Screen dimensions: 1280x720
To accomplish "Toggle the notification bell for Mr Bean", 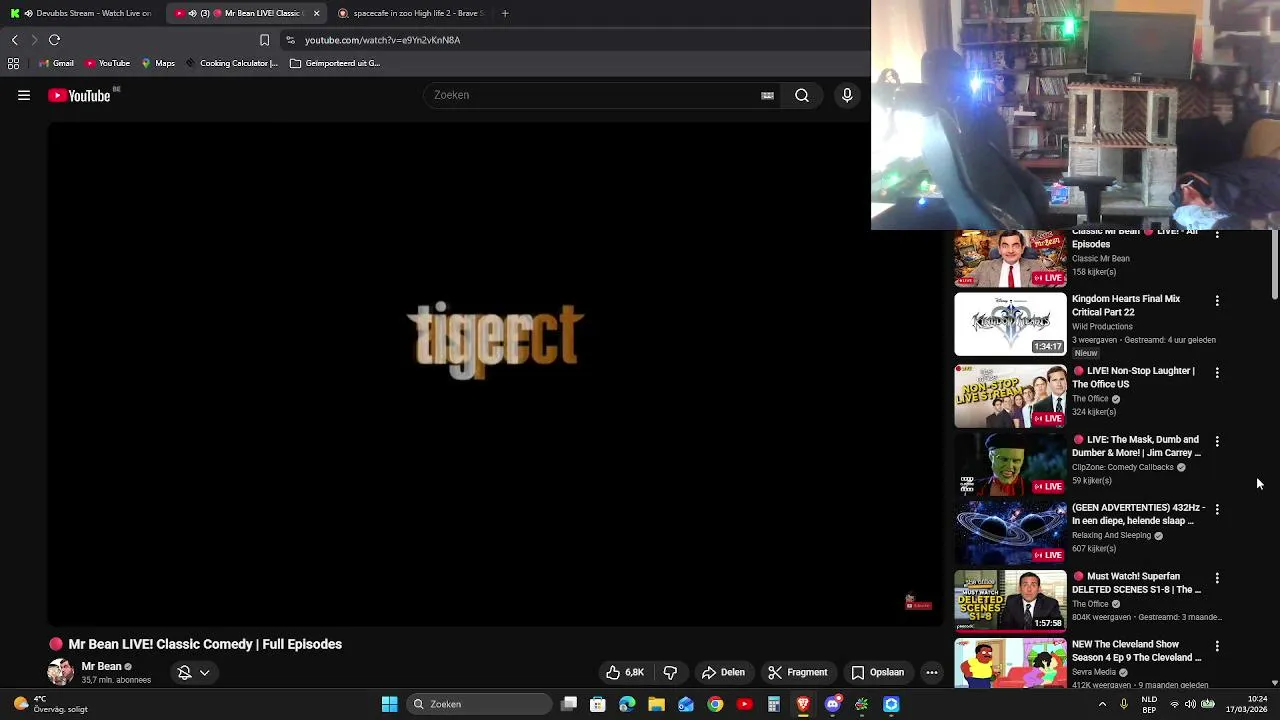I will click(x=184, y=673).
